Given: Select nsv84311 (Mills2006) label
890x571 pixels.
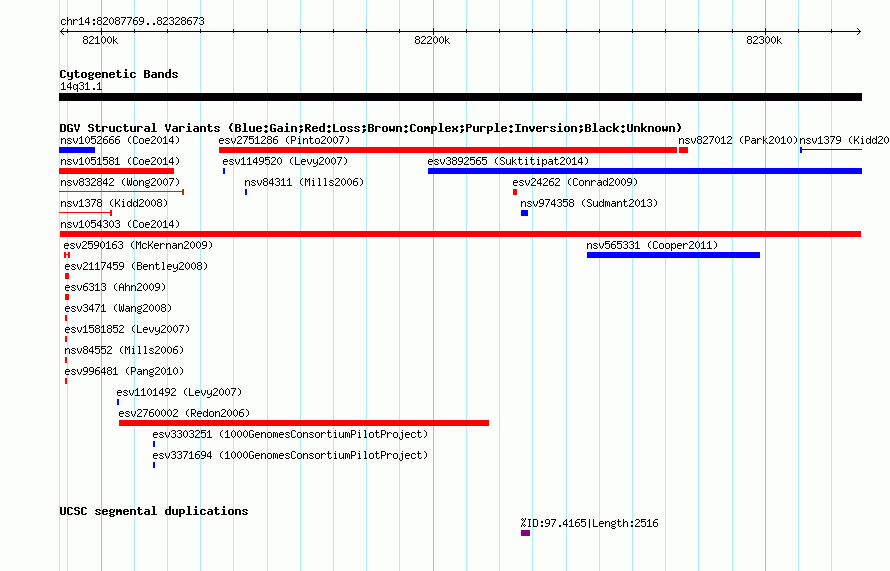Looking at the screenshot, I should (x=304, y=182).
